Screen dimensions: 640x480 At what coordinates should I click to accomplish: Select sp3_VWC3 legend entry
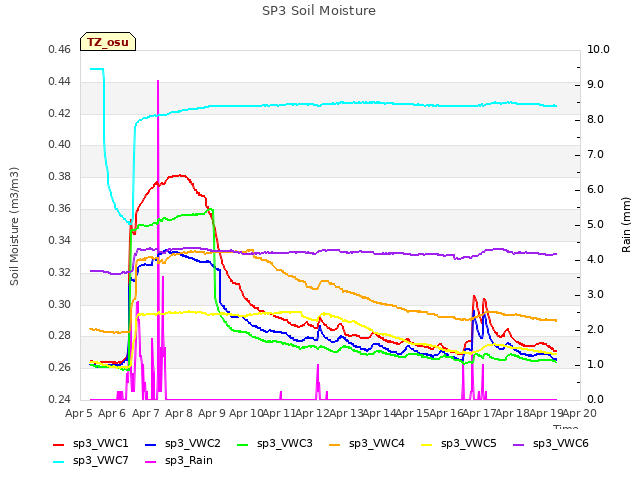pos(275,444)
